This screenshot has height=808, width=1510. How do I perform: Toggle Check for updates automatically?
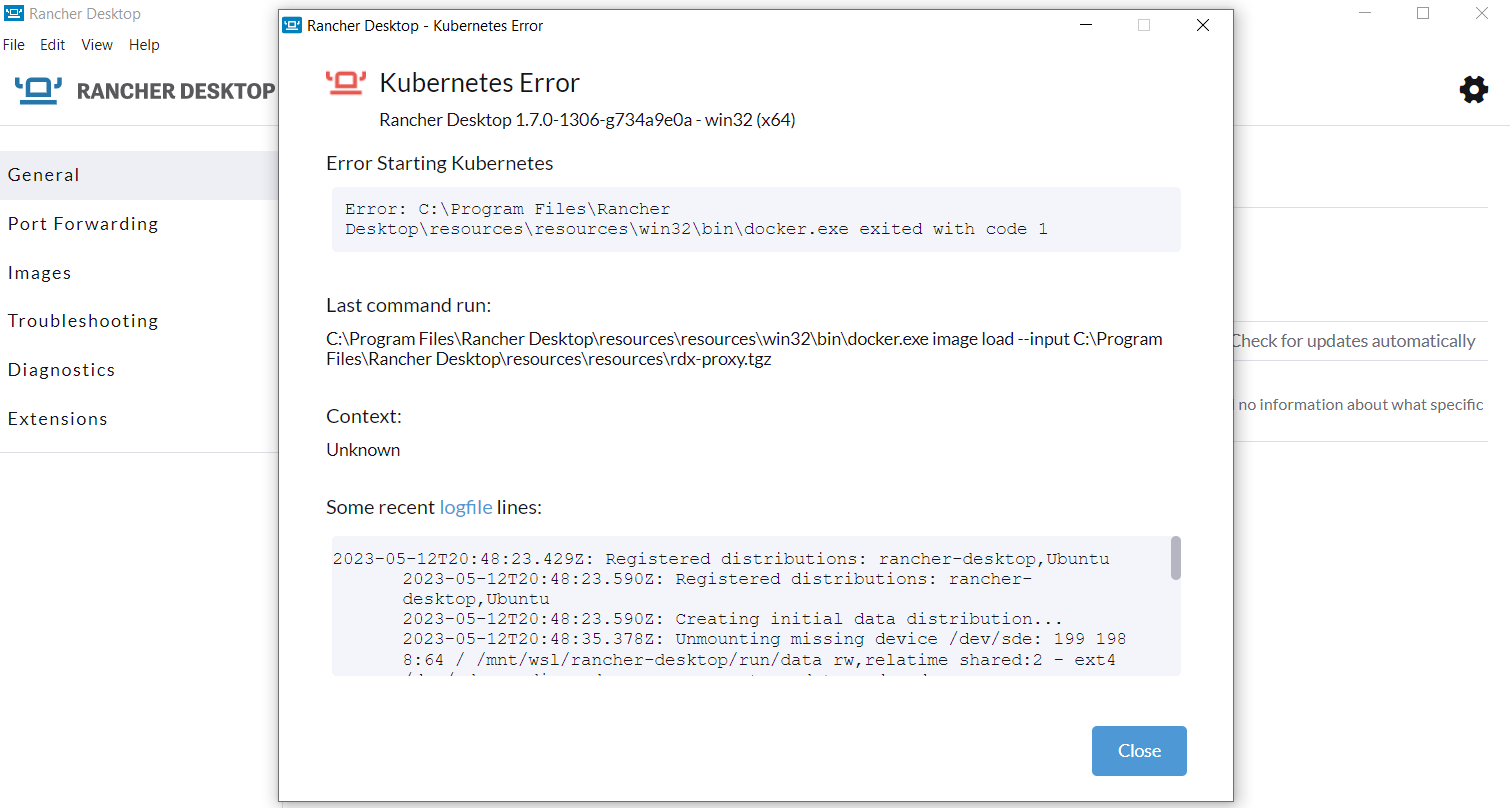point(1357,340)
